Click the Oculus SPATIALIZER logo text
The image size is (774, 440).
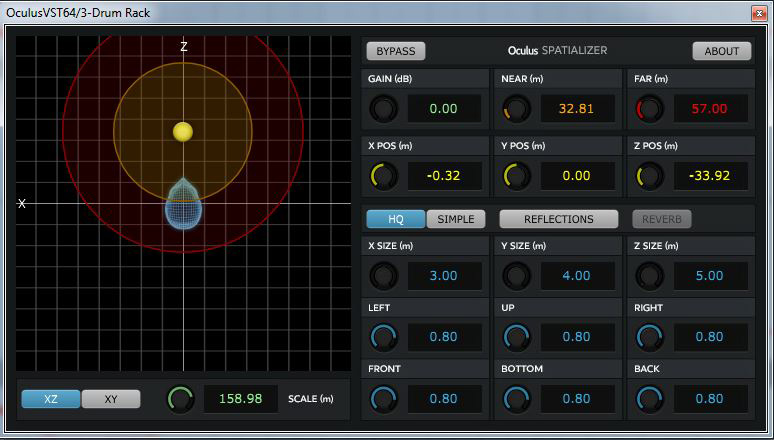coord(557,50)
